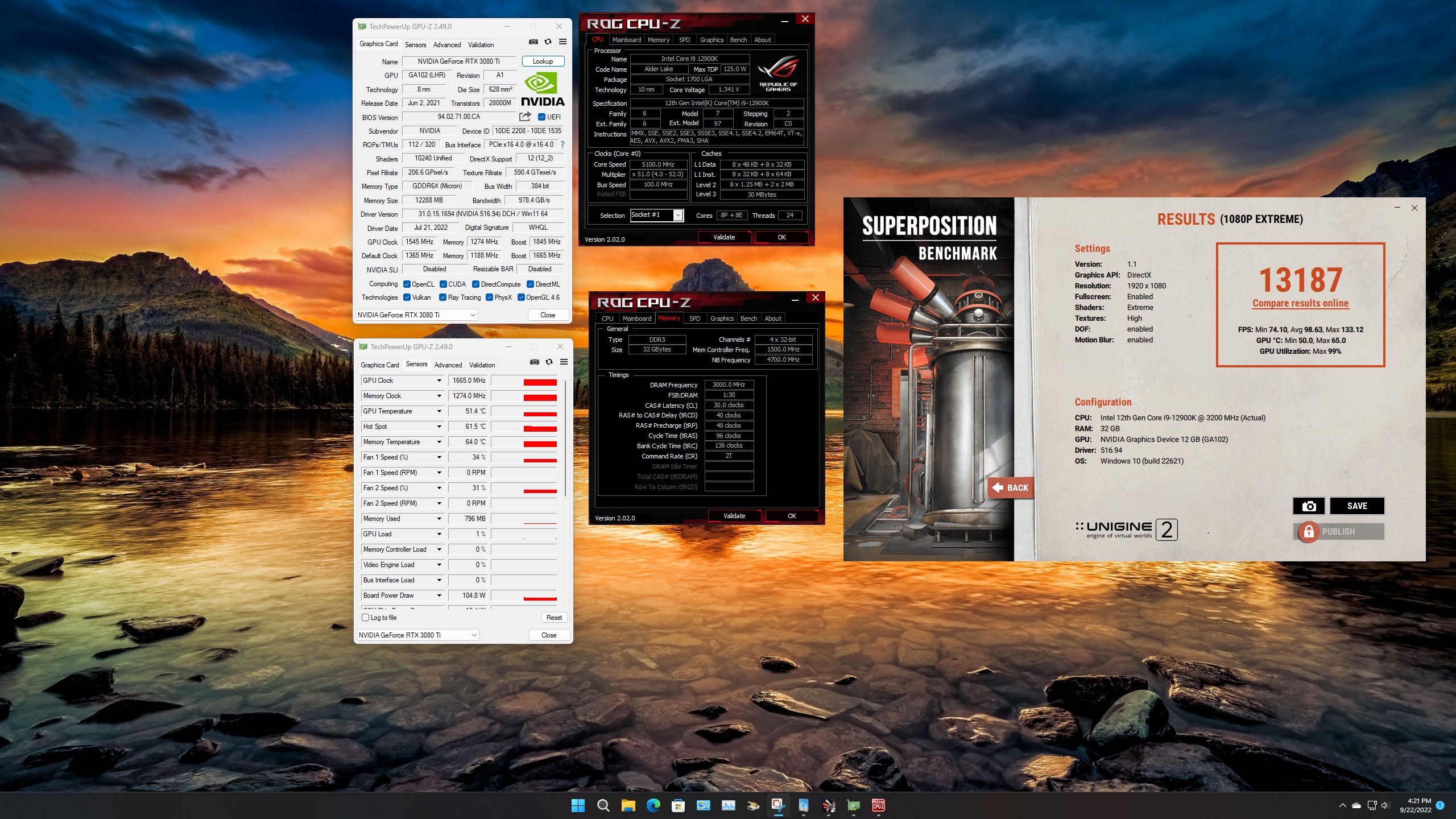This screenshot has width=1456, height=819.
Task: Click Validate in the top CPU-Z window
Action: 723,237
